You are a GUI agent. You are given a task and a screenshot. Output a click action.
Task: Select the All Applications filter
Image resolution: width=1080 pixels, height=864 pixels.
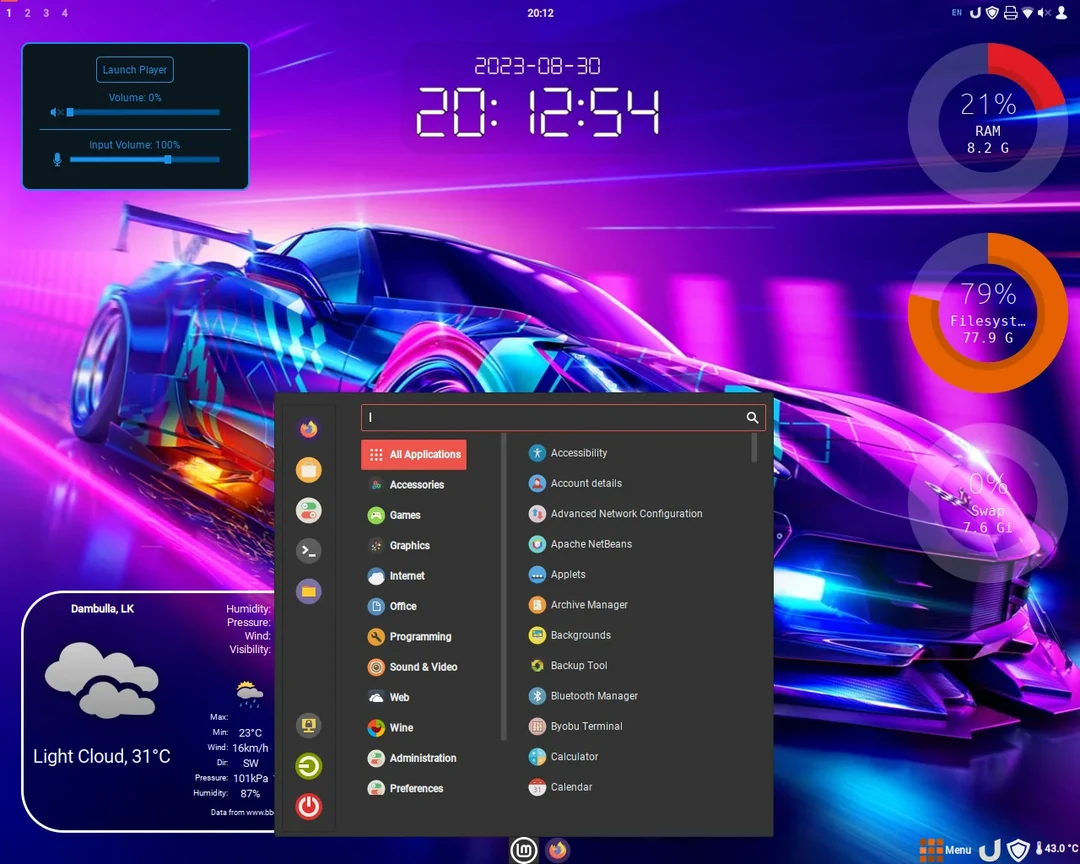413,454
